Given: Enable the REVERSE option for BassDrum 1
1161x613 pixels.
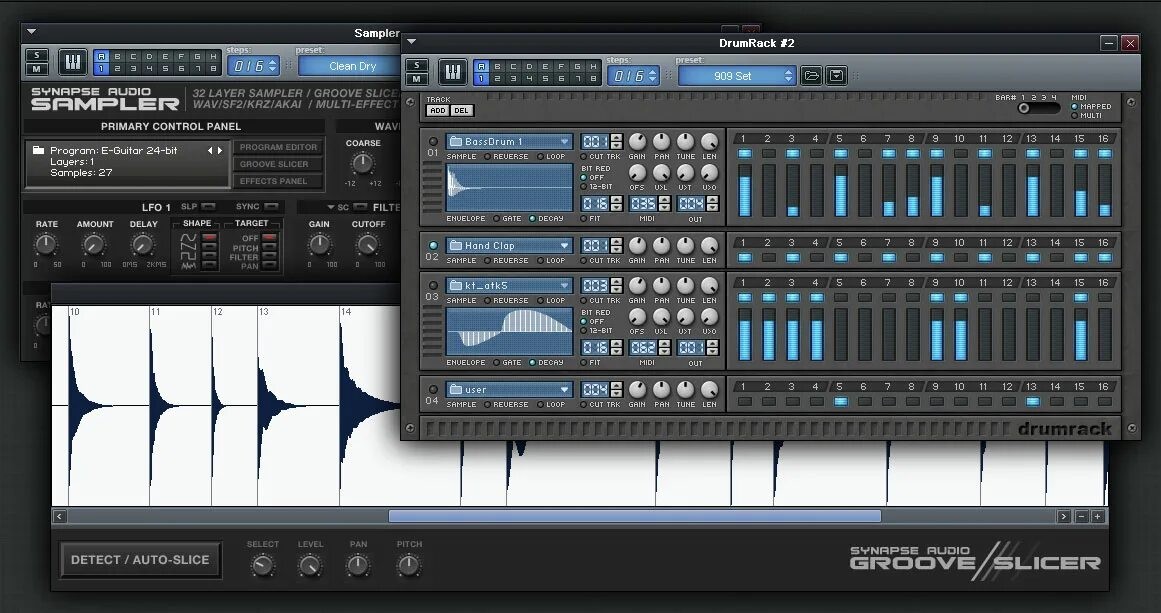Looking at the screenshot, I should click(488, 157).
